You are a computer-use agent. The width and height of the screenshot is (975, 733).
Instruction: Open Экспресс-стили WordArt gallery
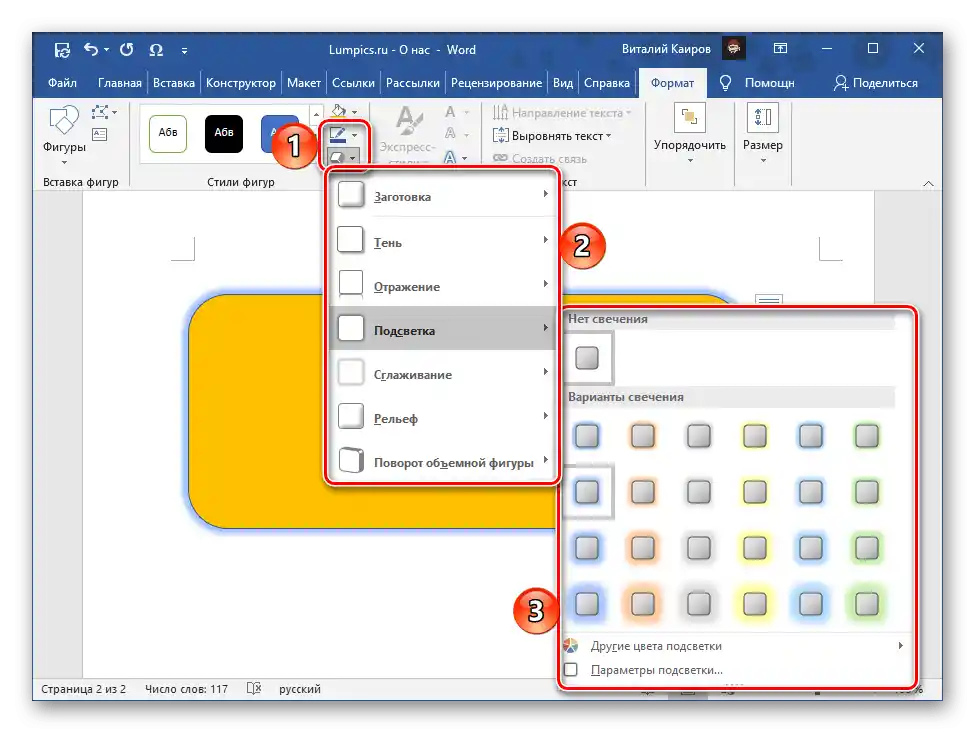pos(408,134)
